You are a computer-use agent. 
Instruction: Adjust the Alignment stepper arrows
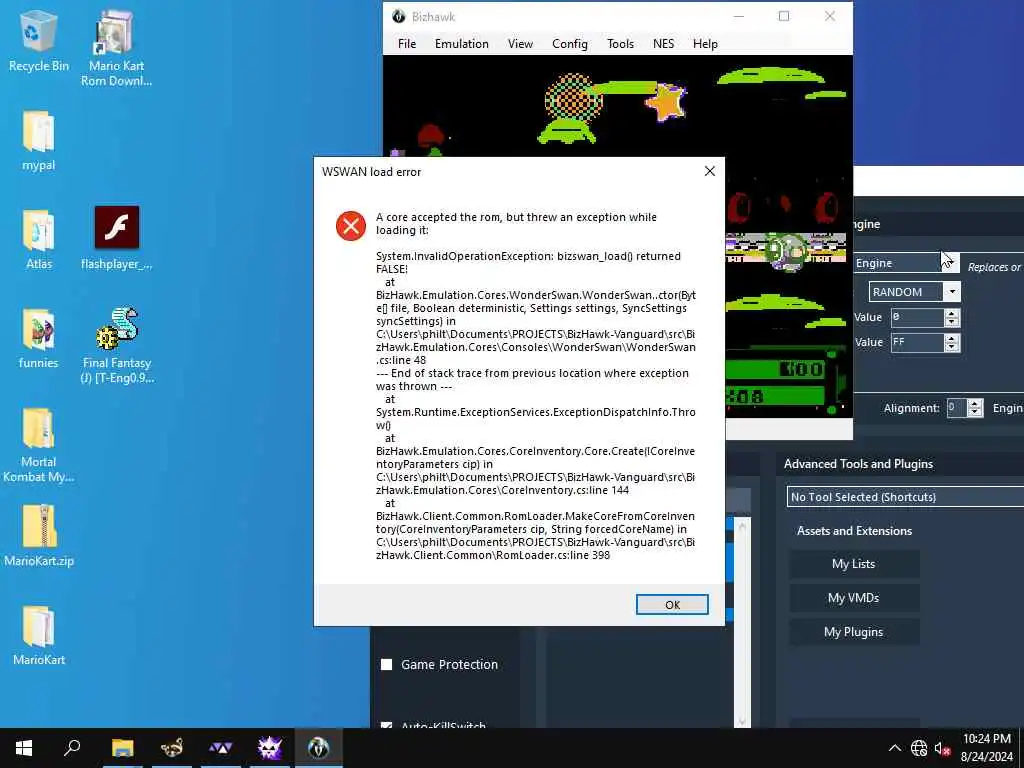tap(975, 408)
